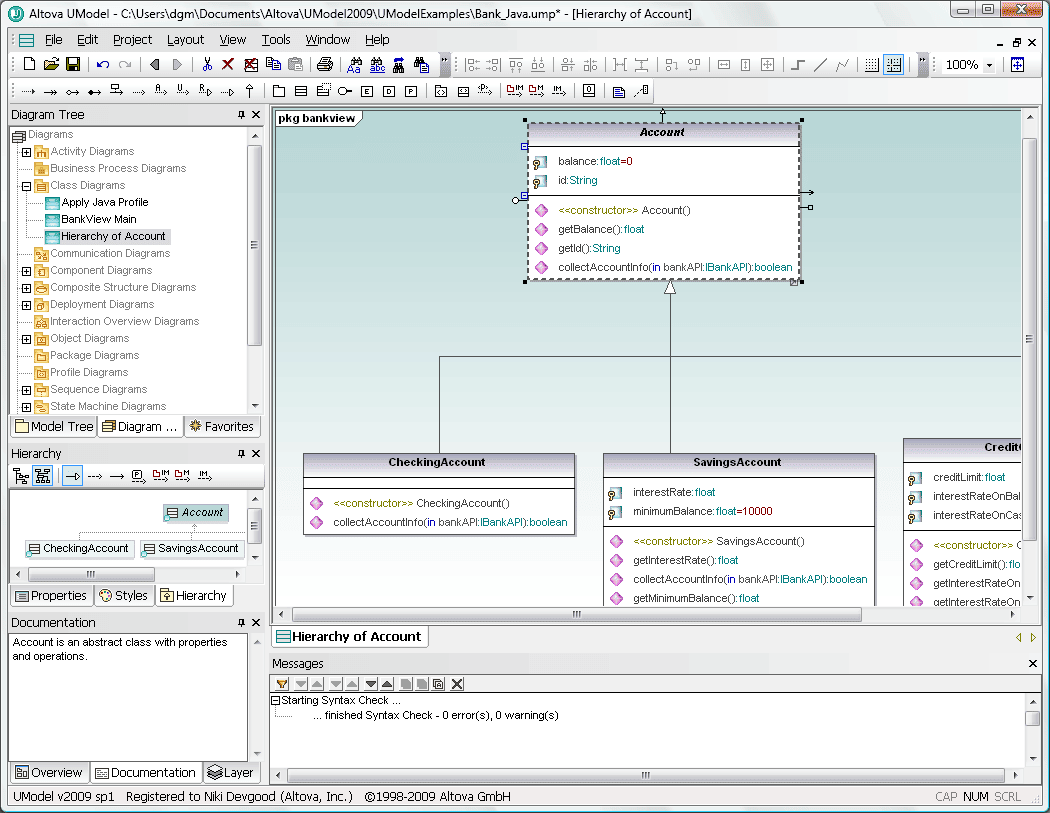
Task: Select the Generalization up-arrow tool
Action: point(250,90)
